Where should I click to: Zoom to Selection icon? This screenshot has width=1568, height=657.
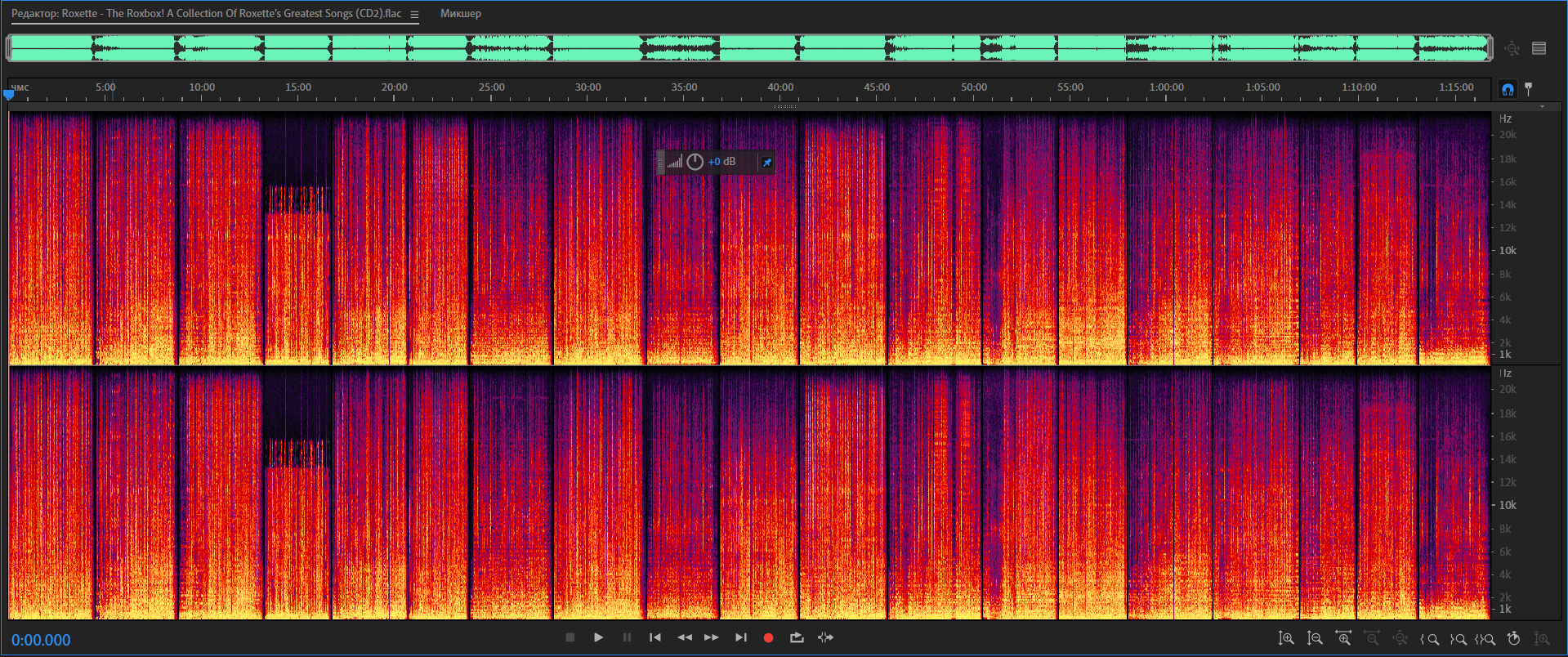coord(1485,639)
